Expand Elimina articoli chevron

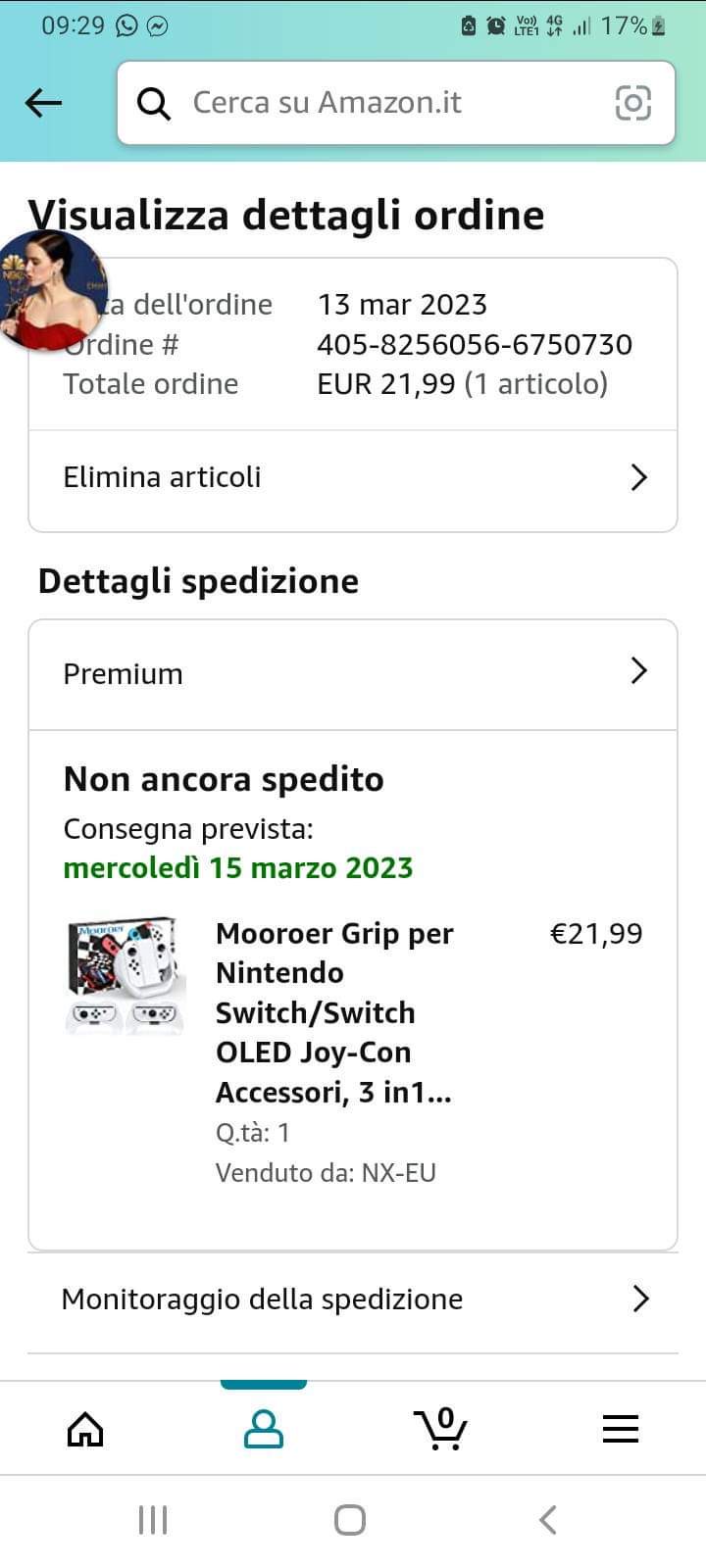click(x=638, y=477)
